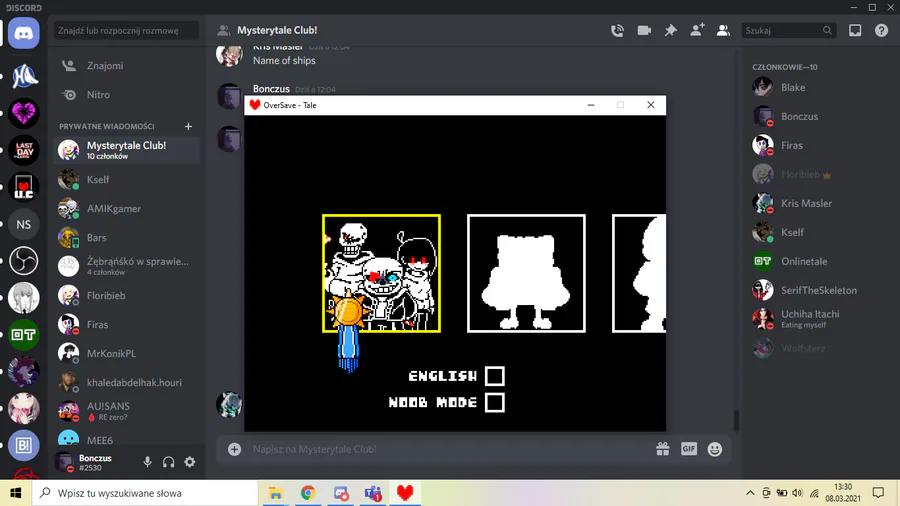Image resolution: width=900 pixels, height=506 pixels.
Task: Start a video call
Action: point(644,30)
